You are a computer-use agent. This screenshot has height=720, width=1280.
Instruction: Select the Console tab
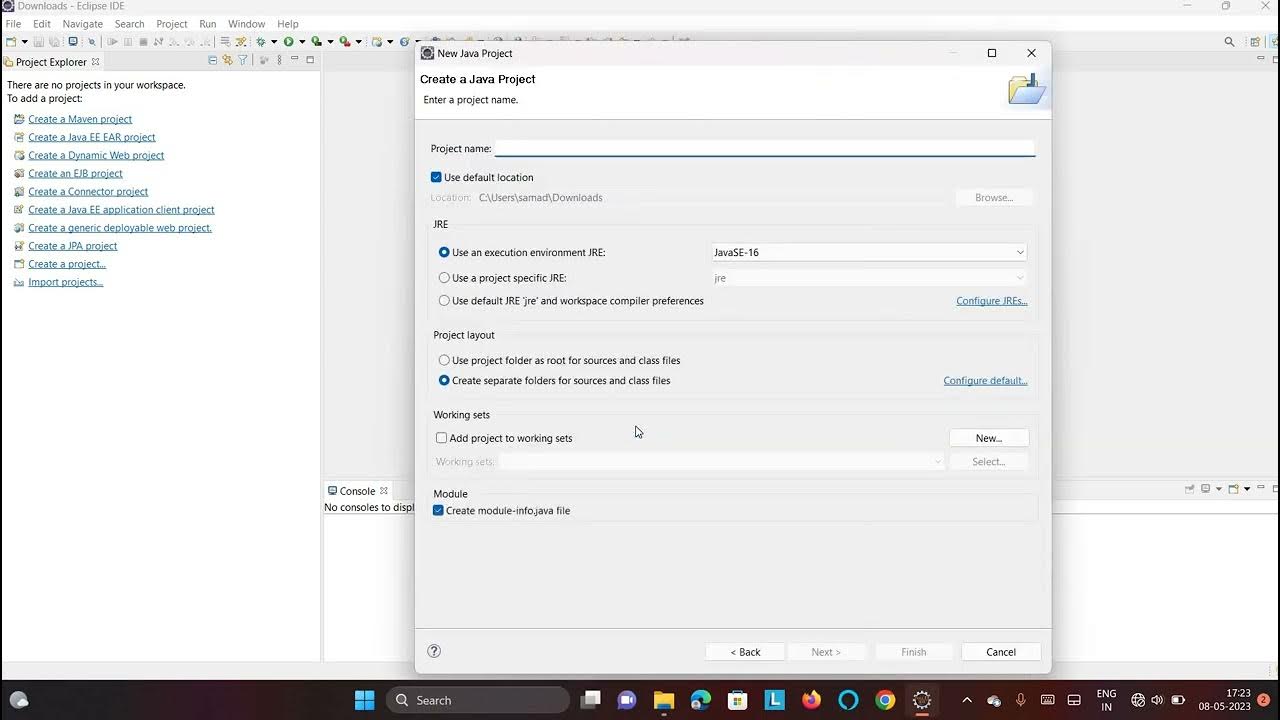357,491
